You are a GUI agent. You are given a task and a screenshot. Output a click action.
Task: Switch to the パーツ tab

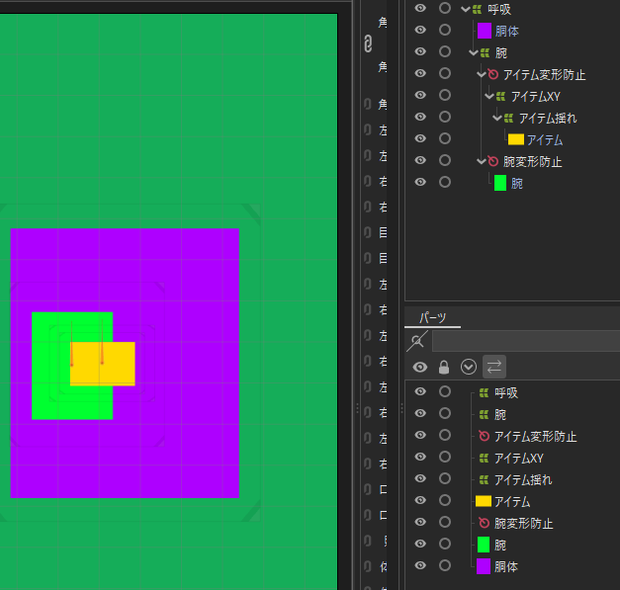tap(433, 317)
